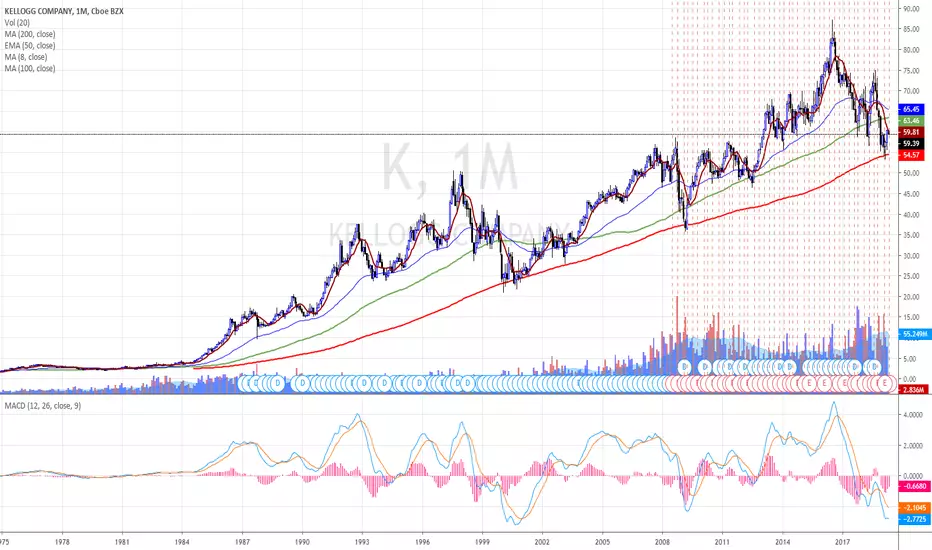932x550 pixels.
Task: Click the 1984 label on the time axis
Action: click(x=182, y=542)
